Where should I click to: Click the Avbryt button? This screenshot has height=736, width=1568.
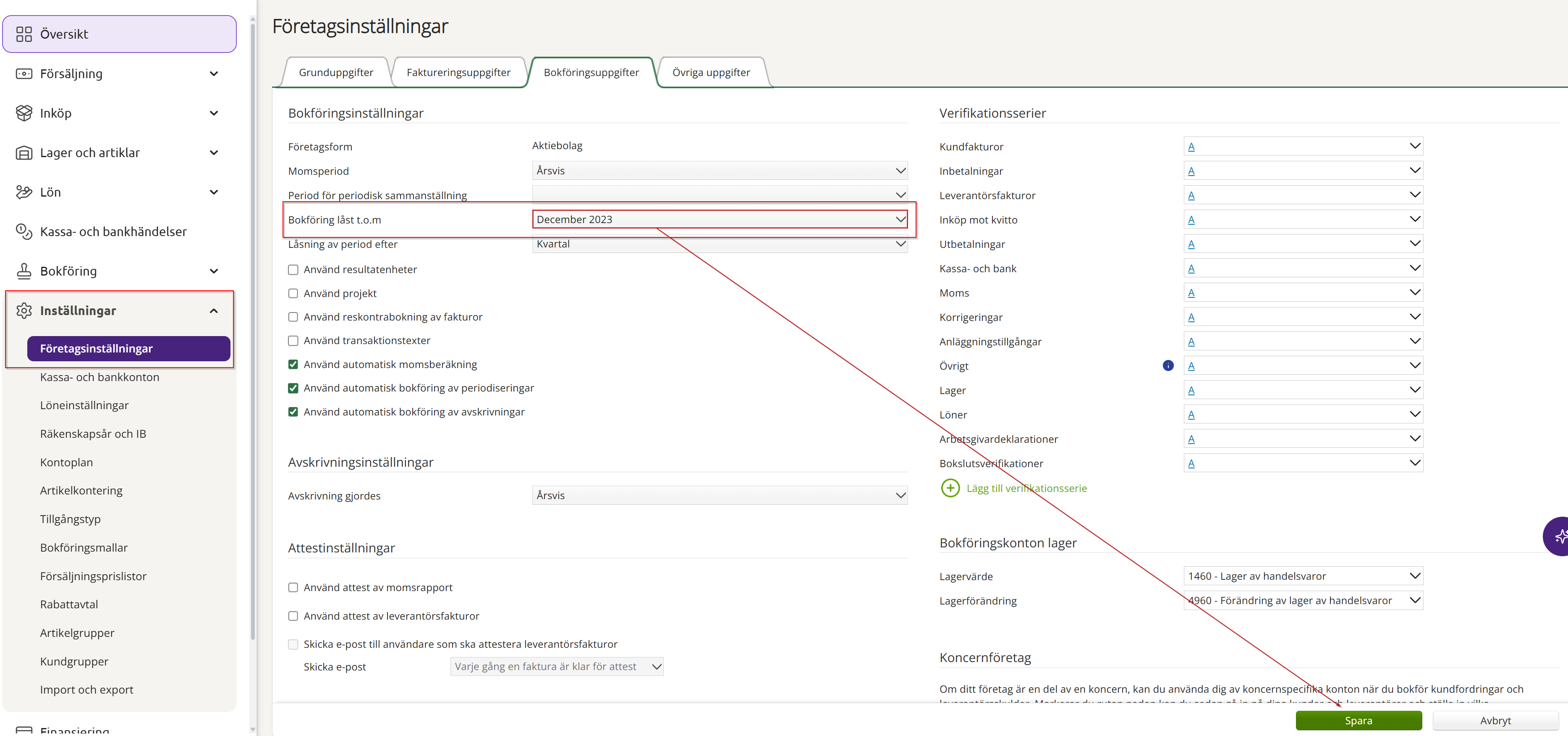(x=1495, y=720)
